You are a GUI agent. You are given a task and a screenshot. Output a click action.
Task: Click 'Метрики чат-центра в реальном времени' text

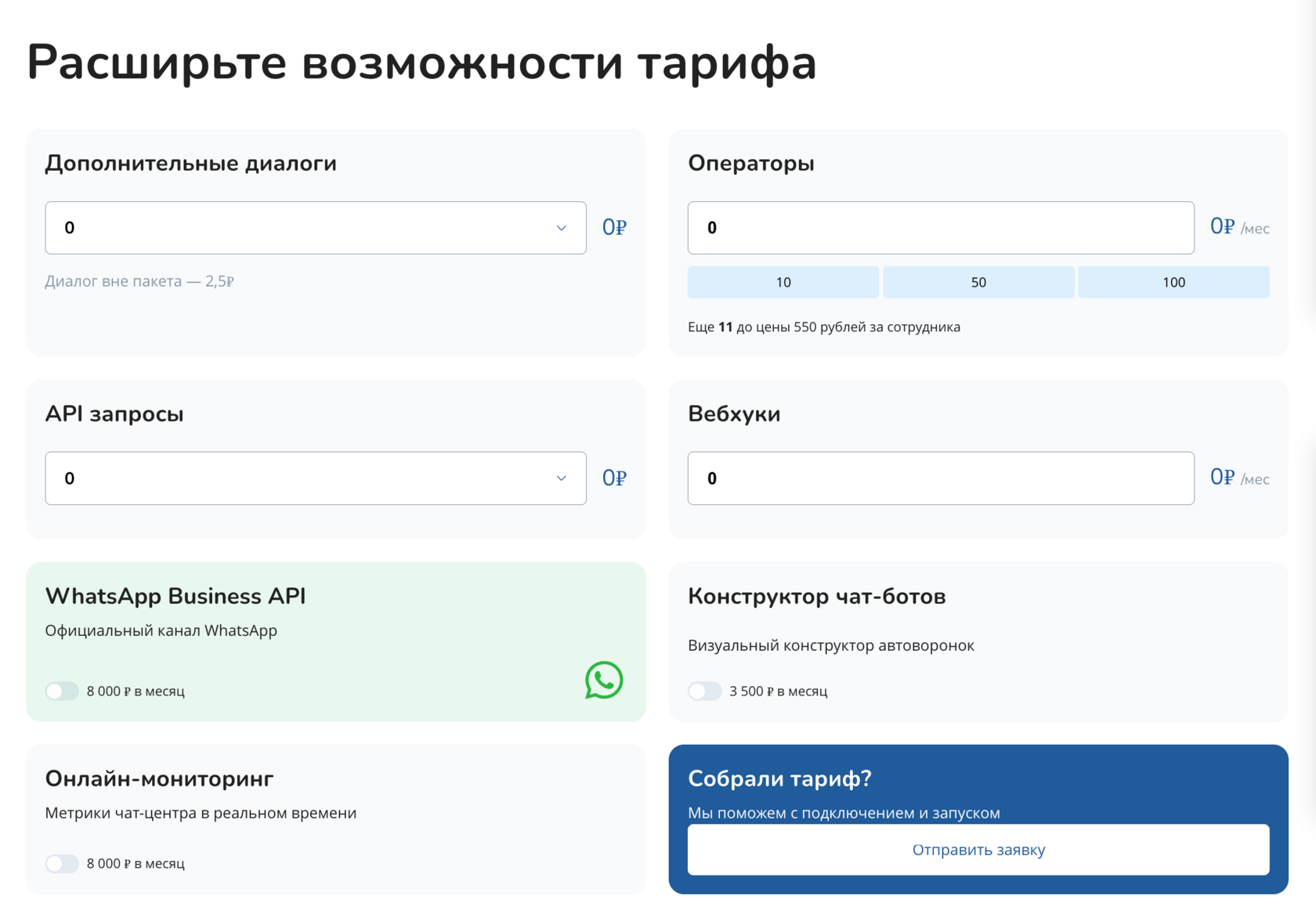coord(201,813)
